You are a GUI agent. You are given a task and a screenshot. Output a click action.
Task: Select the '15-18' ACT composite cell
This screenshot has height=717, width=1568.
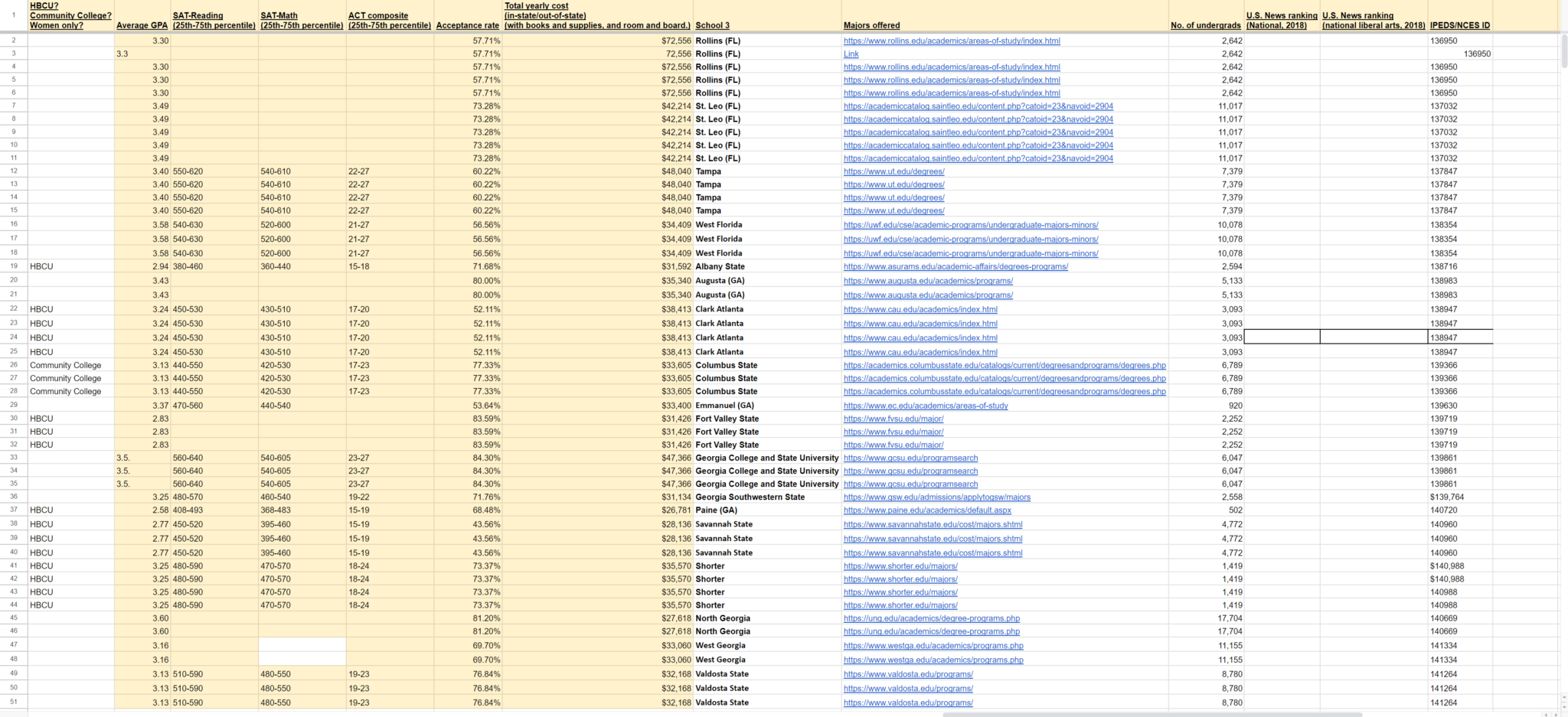390,267
